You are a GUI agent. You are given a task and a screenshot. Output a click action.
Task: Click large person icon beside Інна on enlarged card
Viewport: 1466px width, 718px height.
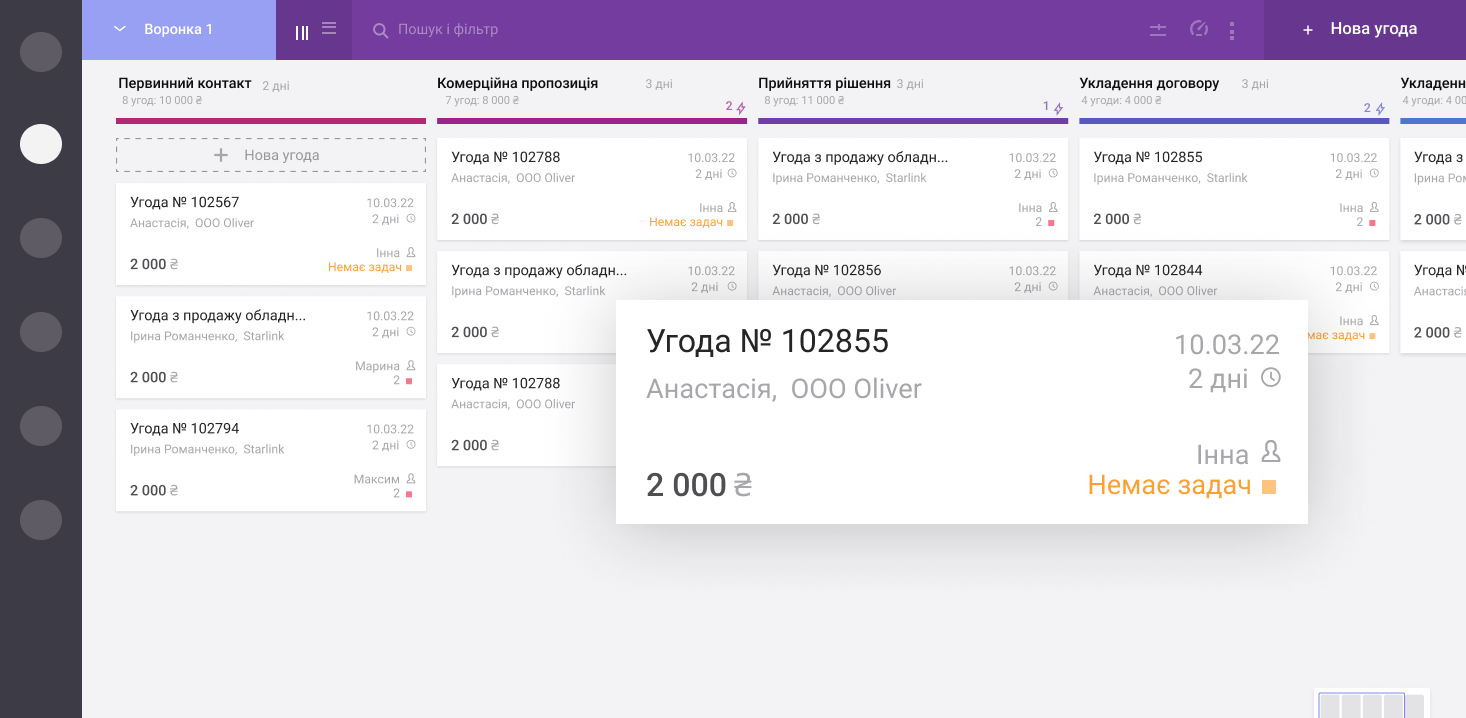pyautogui.click(x=1271, y=452)
